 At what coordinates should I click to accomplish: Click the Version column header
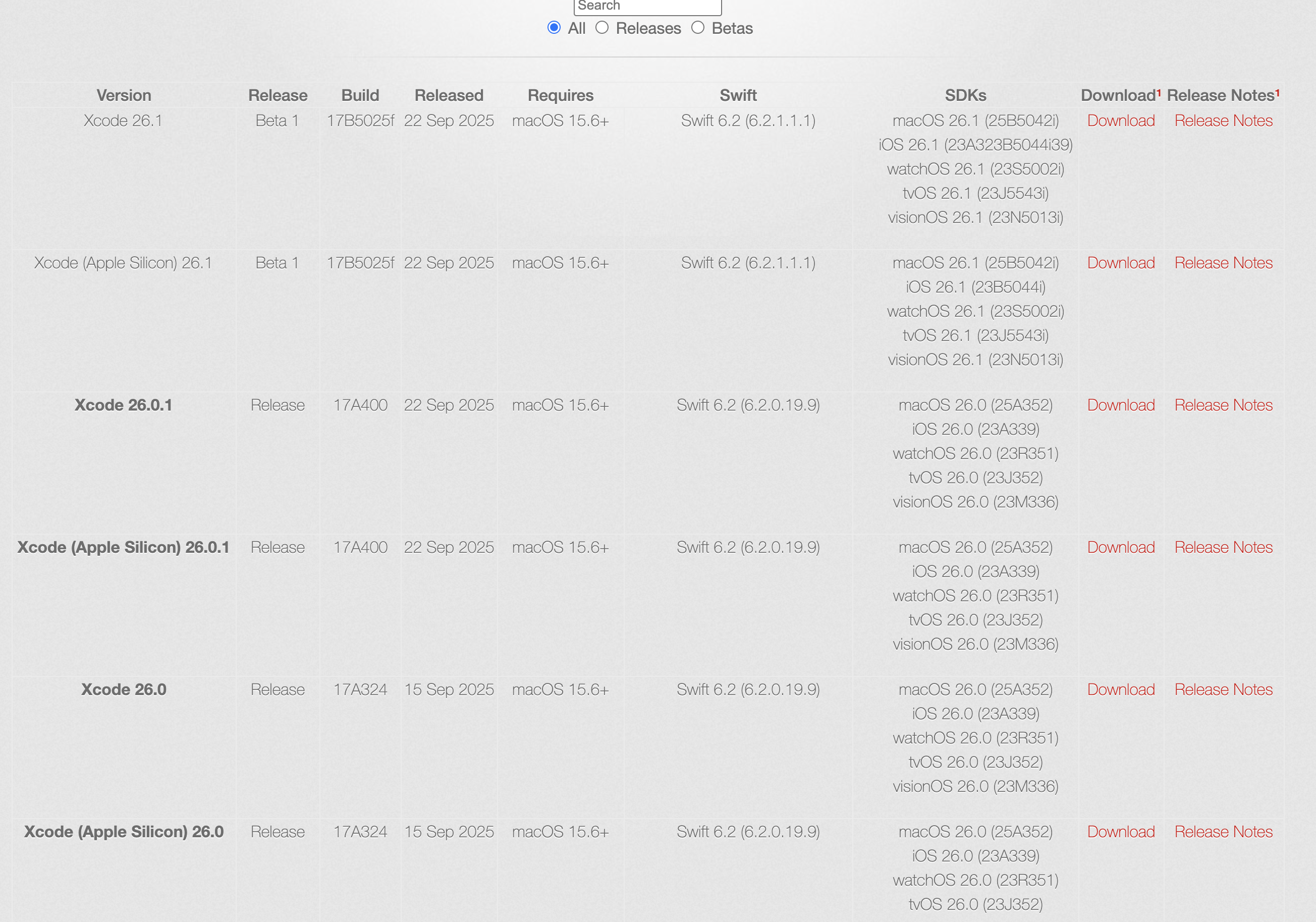tap(124, 95)
